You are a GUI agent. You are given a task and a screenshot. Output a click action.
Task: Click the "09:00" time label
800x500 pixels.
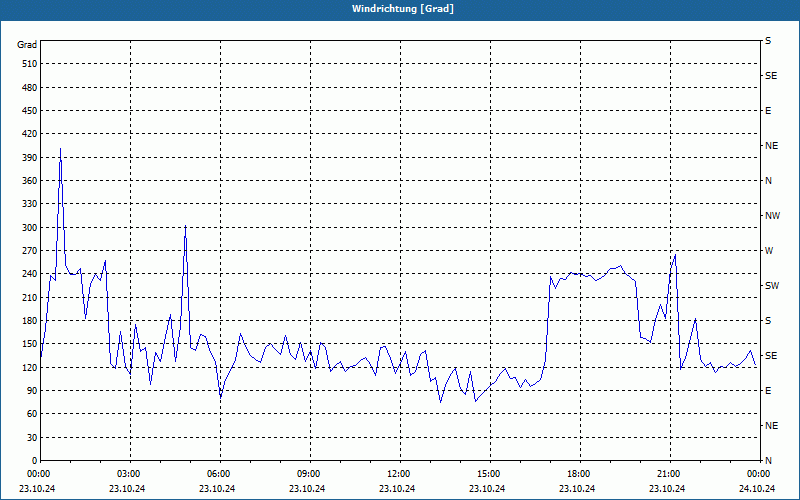click(308, 474)
